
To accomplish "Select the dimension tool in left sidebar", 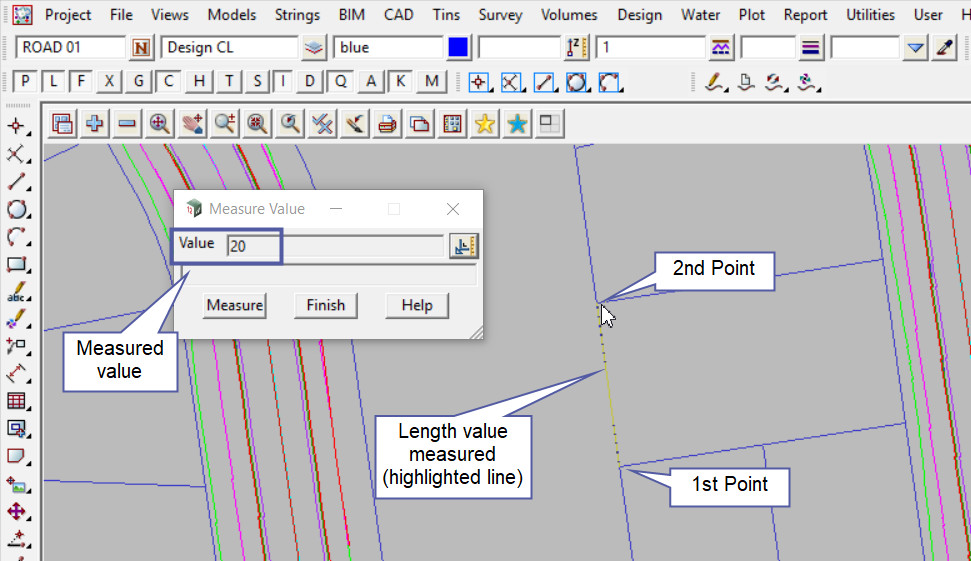I will tap(17, 373).
